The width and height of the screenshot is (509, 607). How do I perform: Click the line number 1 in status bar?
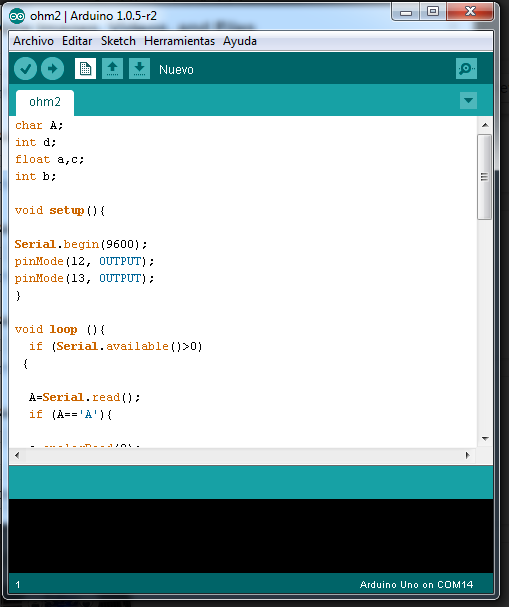18,585
